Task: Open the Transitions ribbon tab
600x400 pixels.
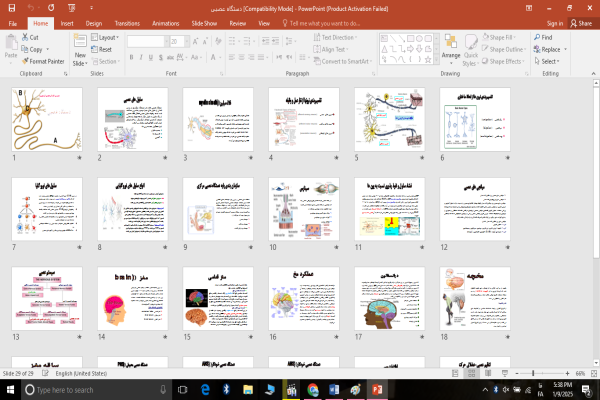Action: [x=127, y=21]
